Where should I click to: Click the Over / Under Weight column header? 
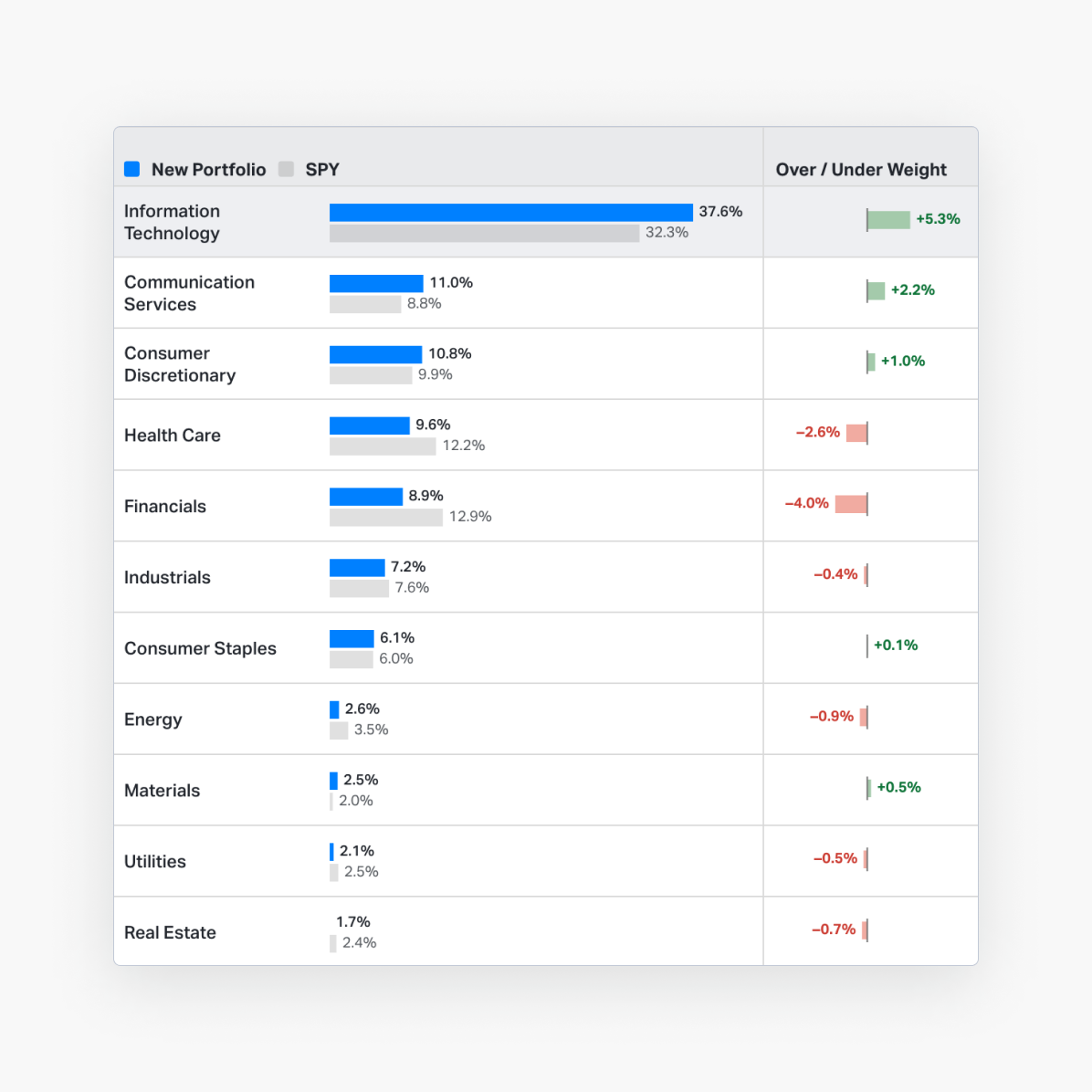click(x=860, y=170)
